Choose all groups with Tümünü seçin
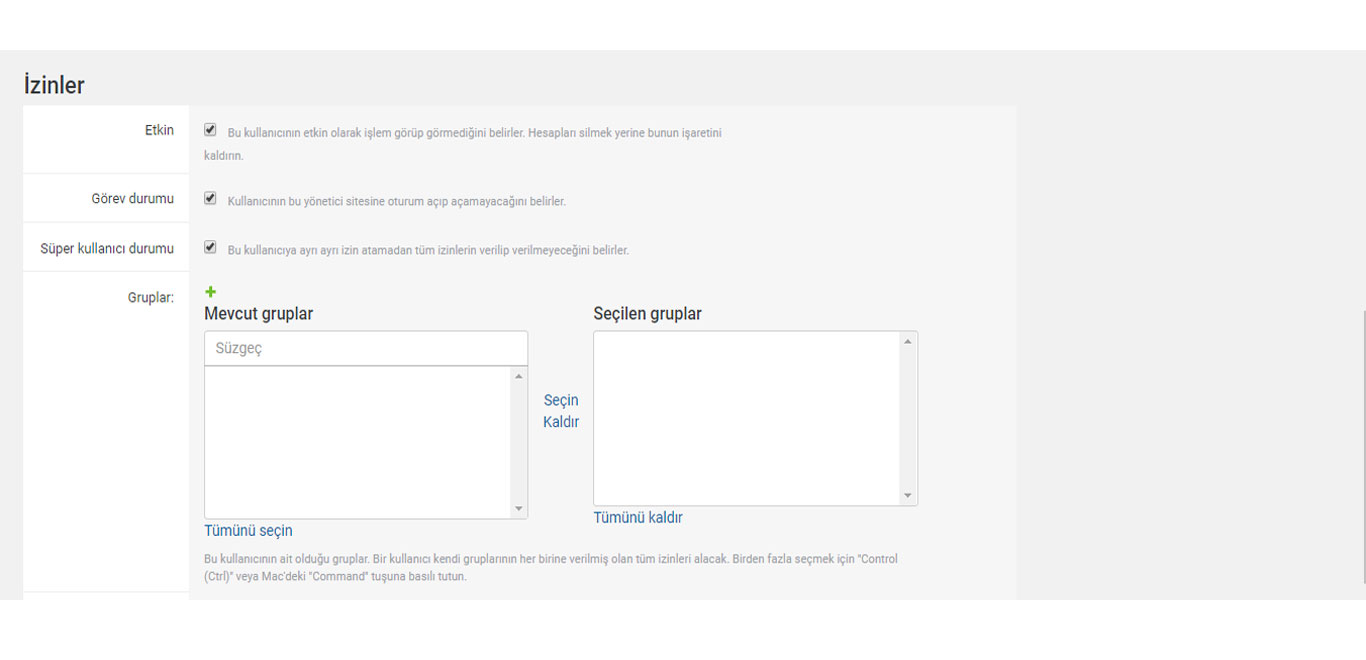The image size is (1366, 660). pos(248,531)
